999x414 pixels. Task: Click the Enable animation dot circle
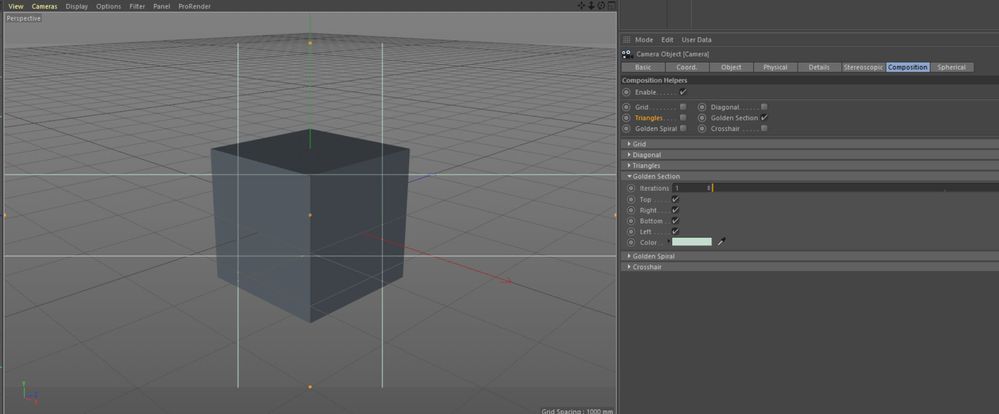(626, 92)
